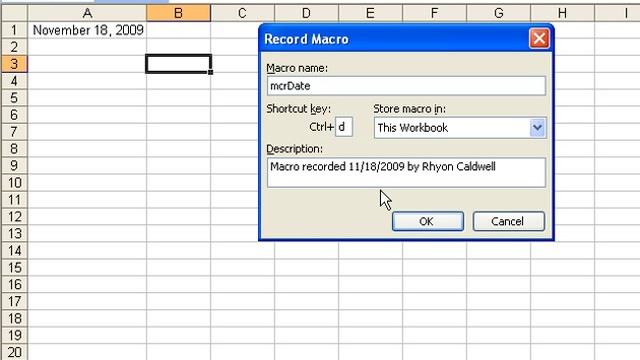Select column F header
The image size is (640, 360).
click(435, 13)
